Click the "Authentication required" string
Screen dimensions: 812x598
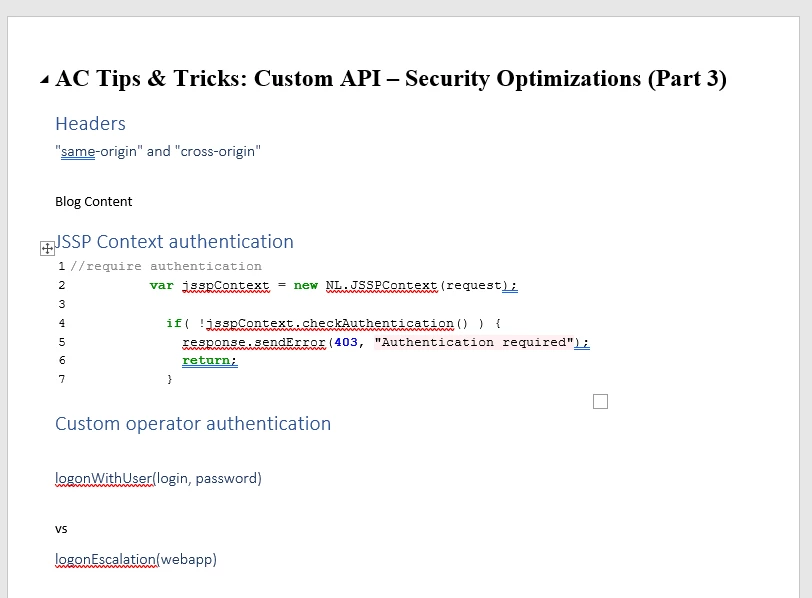pos(474,342)
